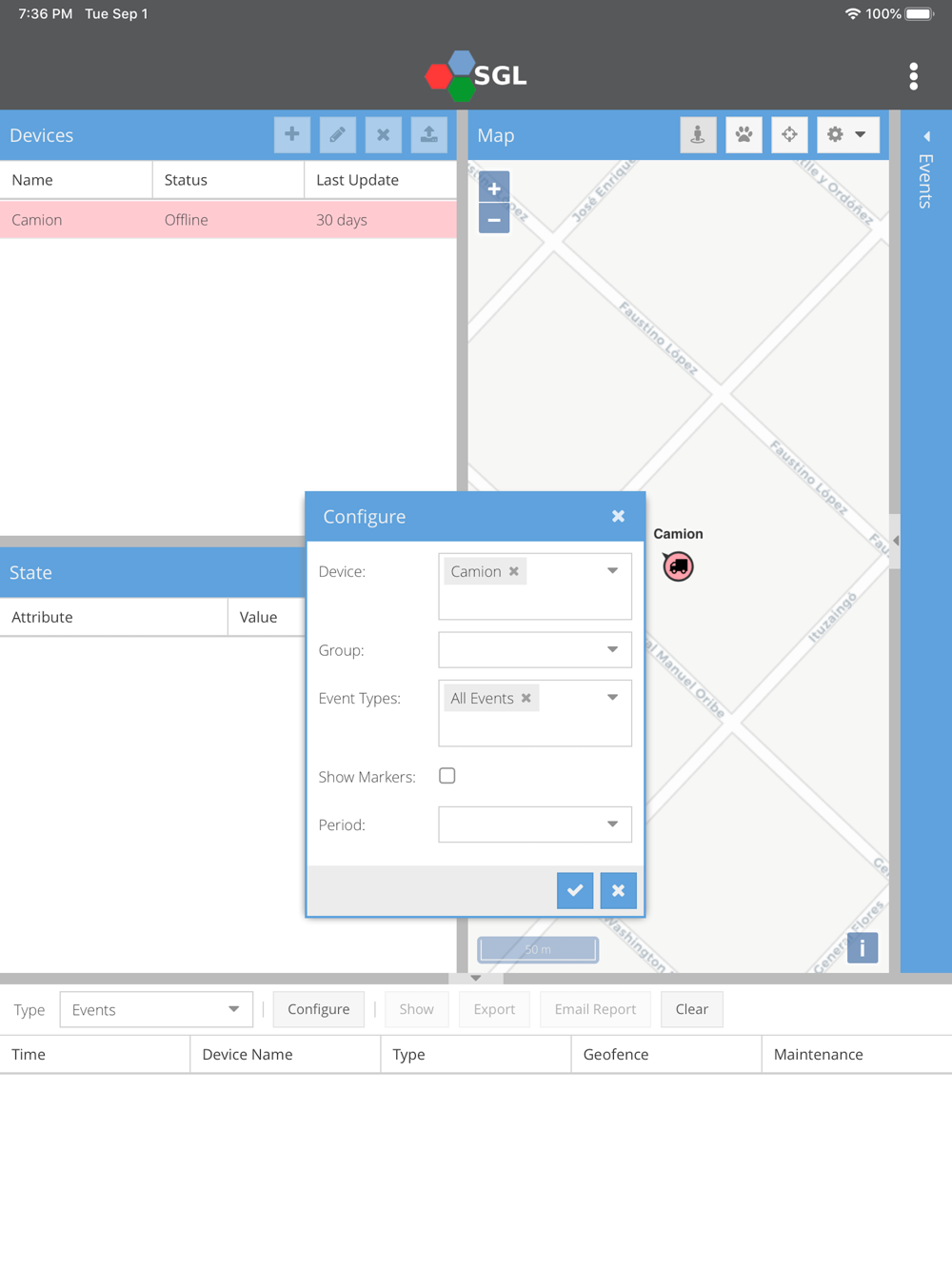Image resolution: width=952 pixels, height=1270 pixels.
Task: Sort by the Status column header
Action: [228, 180]
